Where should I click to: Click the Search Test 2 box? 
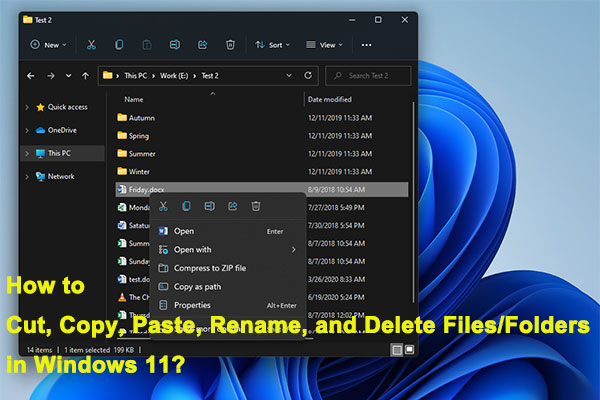368,76
